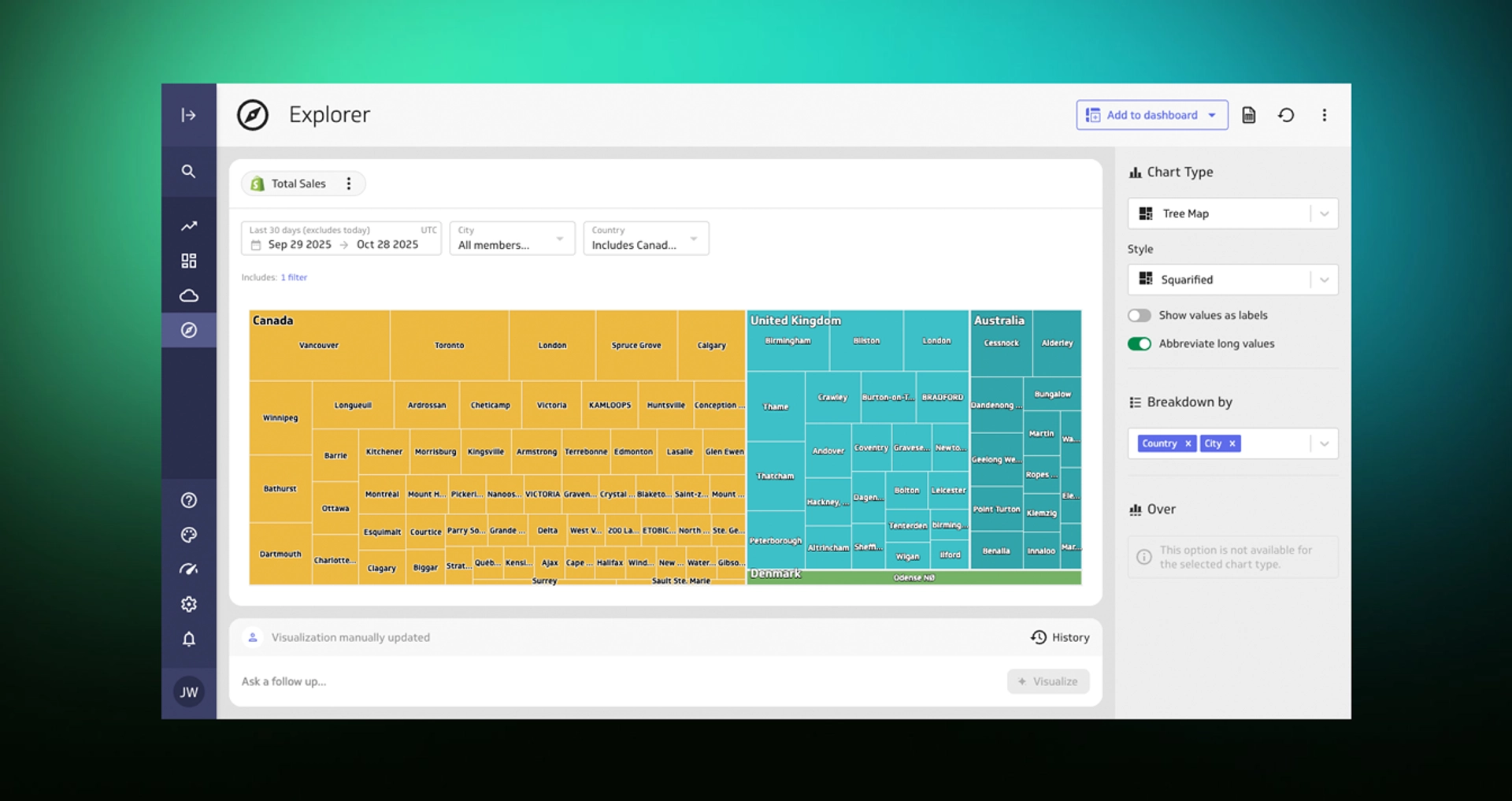Export the report using the document icon
1512x801 pixels.
tap(1248, 114)
